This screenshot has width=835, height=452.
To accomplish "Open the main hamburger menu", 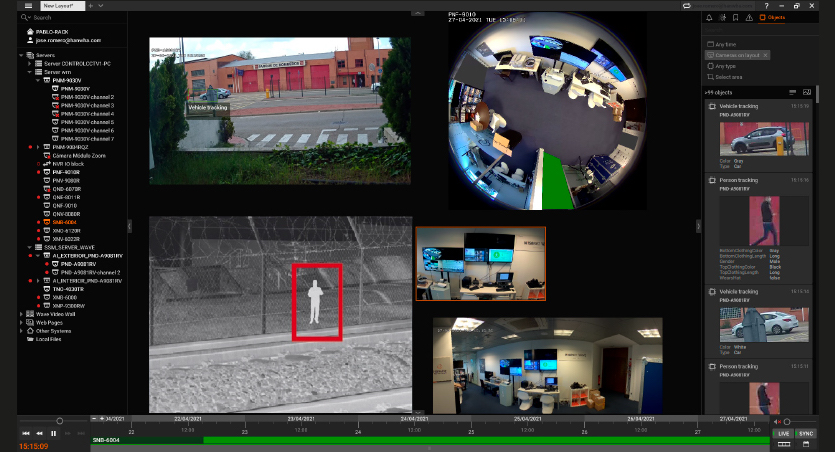I will point(28,6).
